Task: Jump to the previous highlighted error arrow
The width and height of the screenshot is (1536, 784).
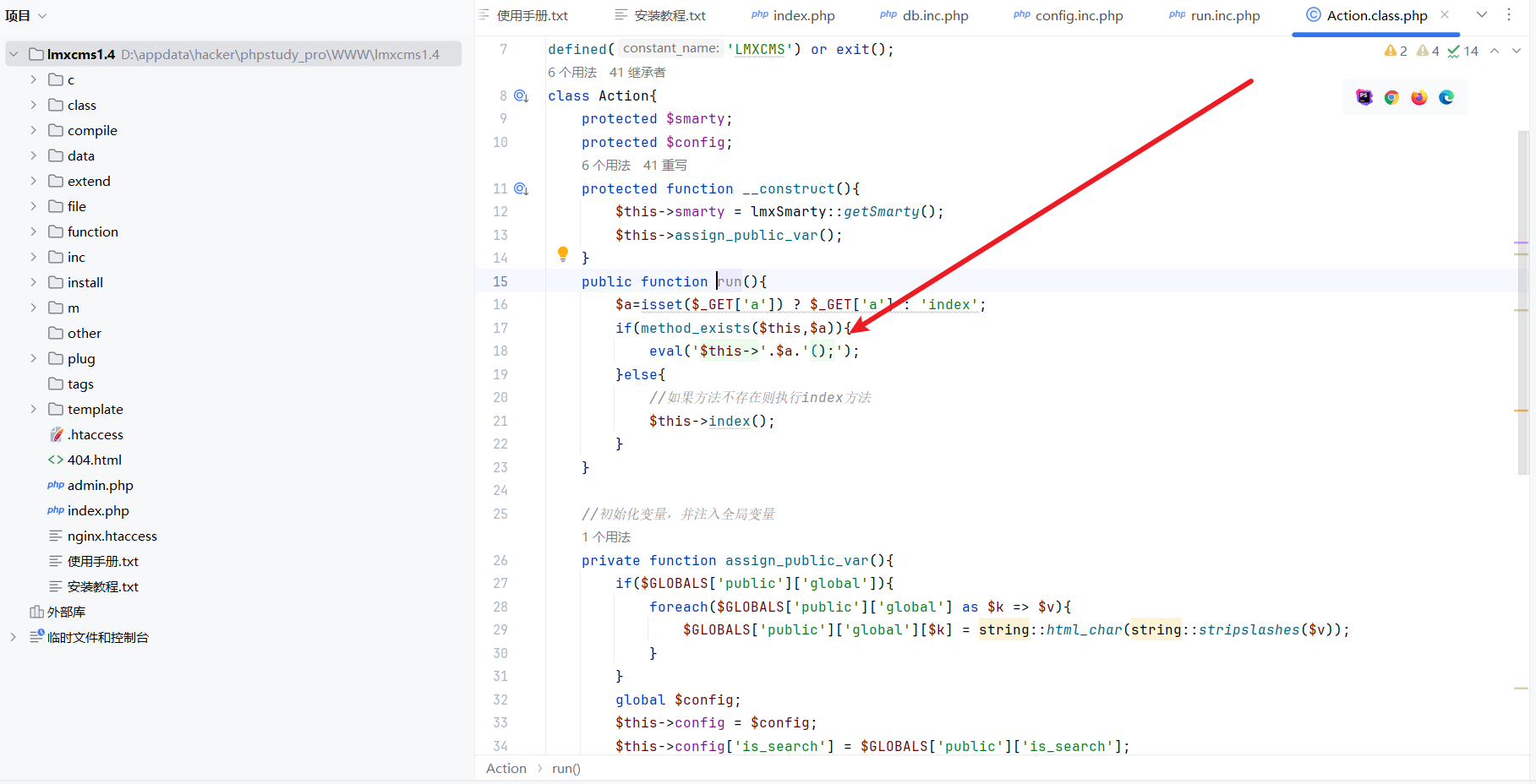Action: tap(1495, 52)
